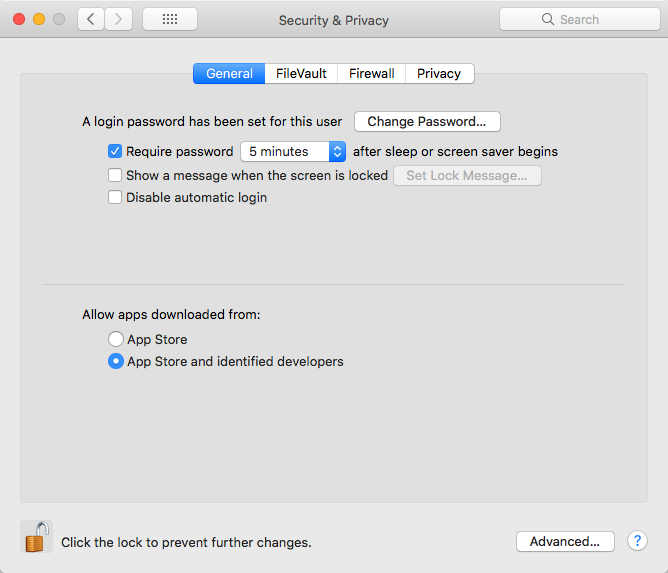
Task: Switch to the FileVault tab
Action: pyautogui.click(x=301, y=74)
